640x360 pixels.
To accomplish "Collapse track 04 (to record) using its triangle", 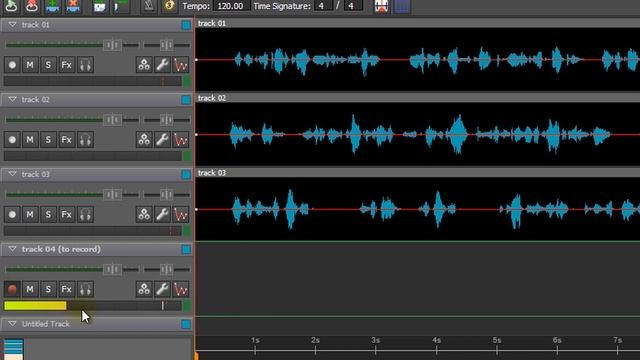I will click(x=12, y=249).
